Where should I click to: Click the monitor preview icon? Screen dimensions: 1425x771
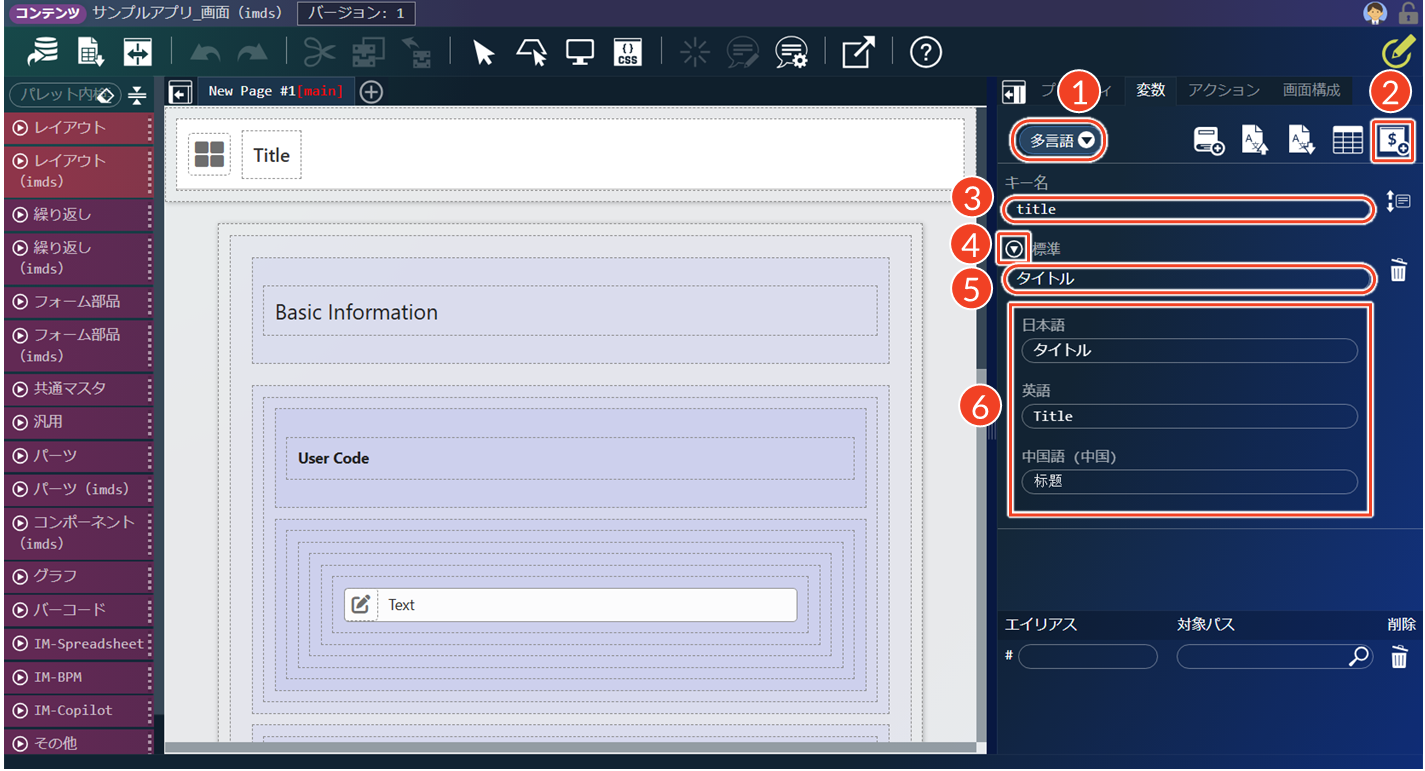click(x=580, y=53)
